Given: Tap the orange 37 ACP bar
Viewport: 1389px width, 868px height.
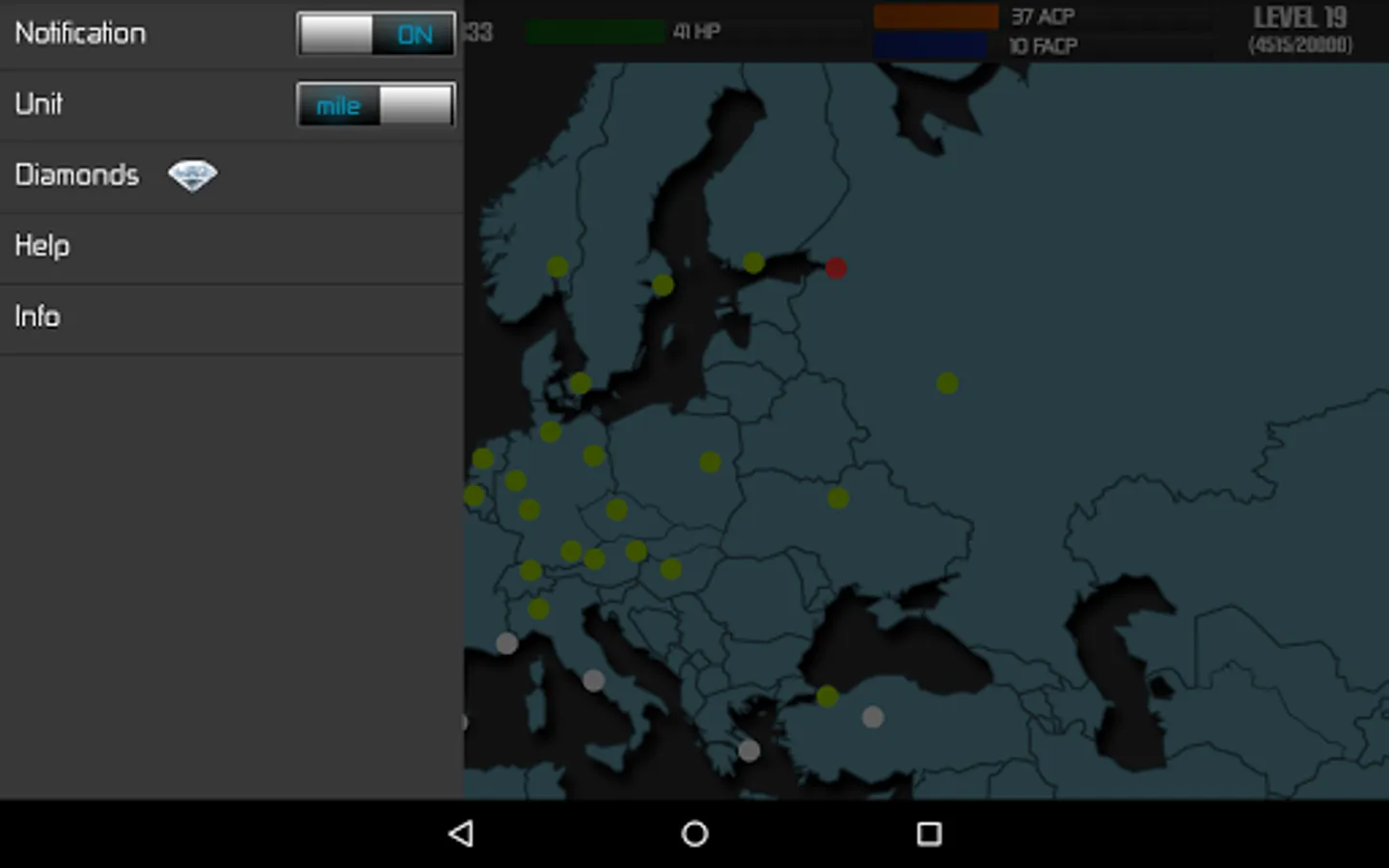Looking at the screenshot, I should (x=936, y=16).
